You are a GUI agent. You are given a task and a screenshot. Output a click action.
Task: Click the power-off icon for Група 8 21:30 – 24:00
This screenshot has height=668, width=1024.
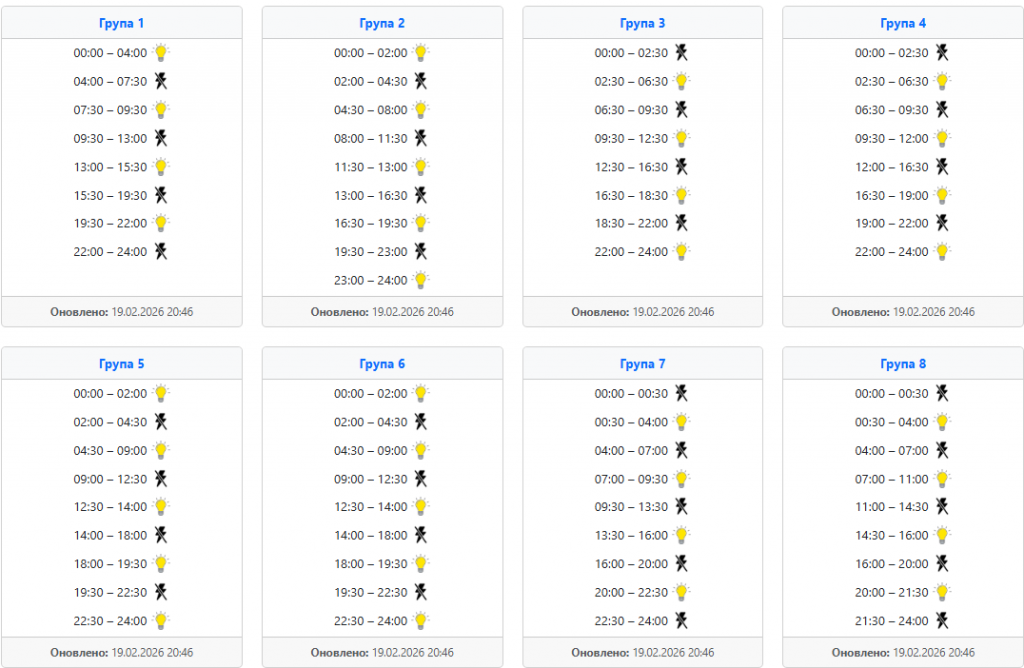pyautogui.click(x=942, y=620)
